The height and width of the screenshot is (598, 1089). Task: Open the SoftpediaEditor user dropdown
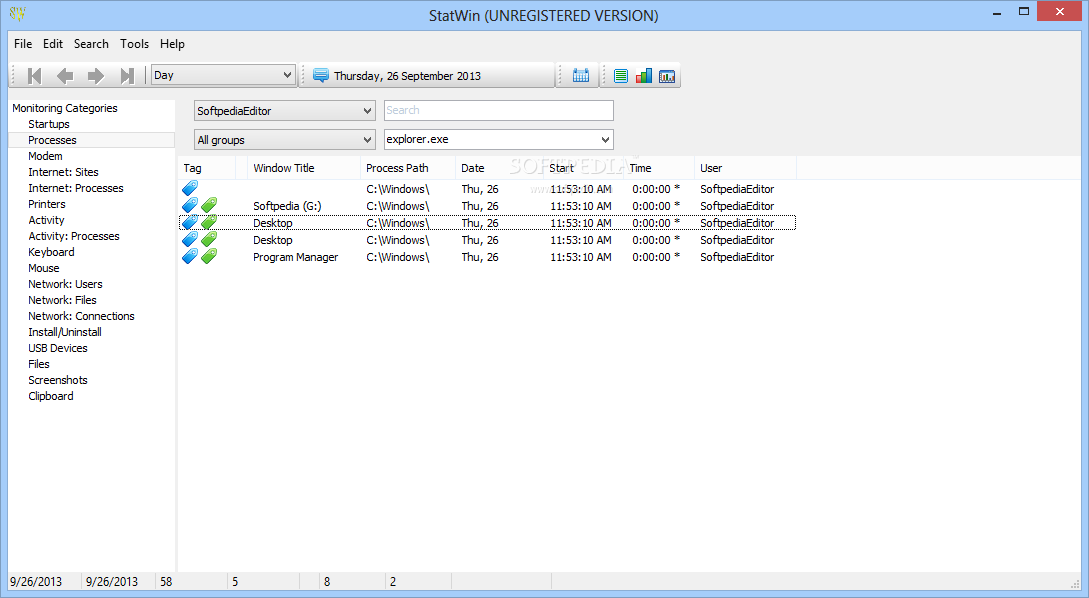[285, 110]
